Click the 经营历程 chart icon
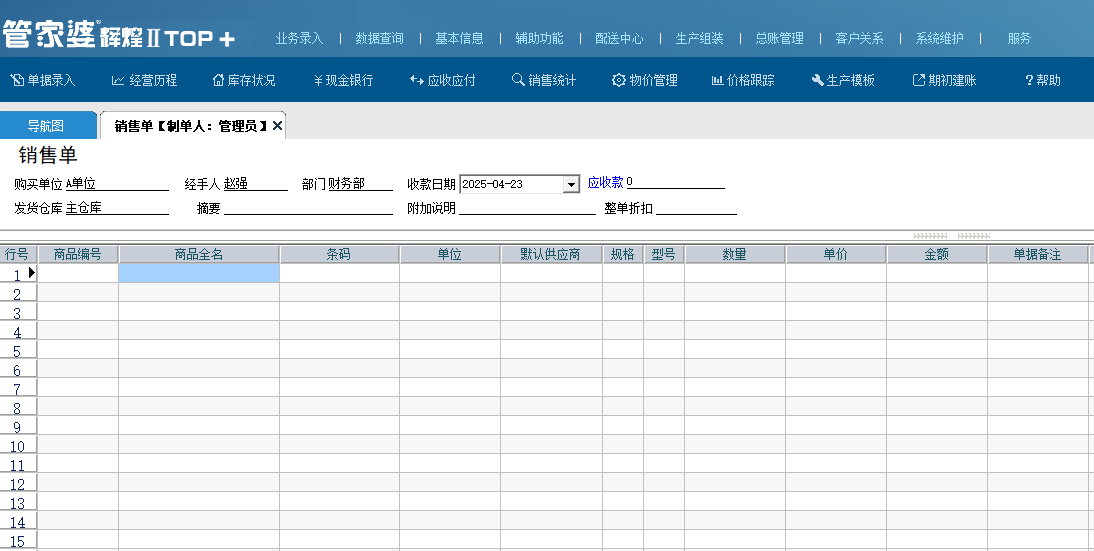1094x551 pixels. point(118,80)
